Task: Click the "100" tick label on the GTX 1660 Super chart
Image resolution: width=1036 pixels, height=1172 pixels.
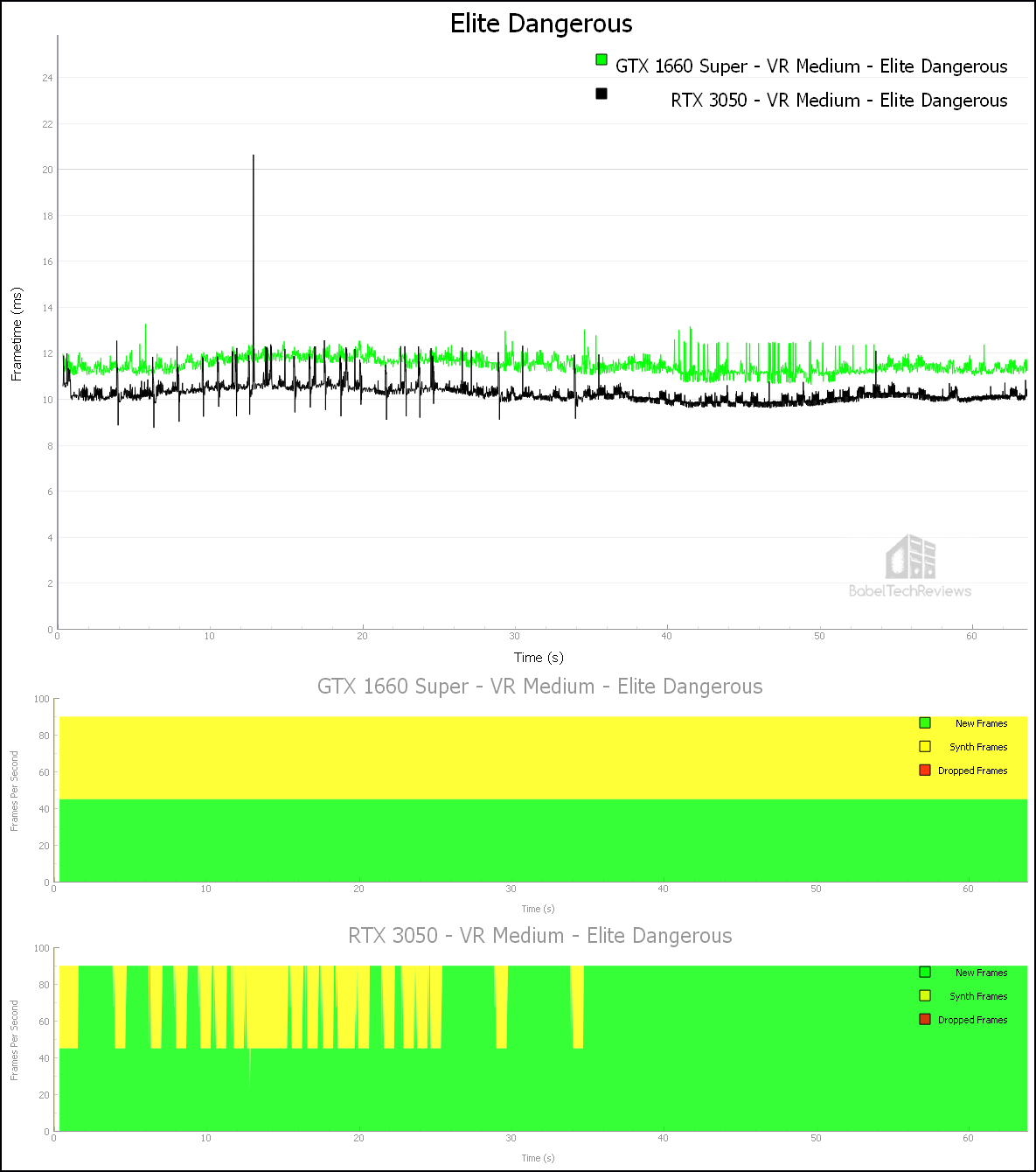Action: (x=41, y=699)
